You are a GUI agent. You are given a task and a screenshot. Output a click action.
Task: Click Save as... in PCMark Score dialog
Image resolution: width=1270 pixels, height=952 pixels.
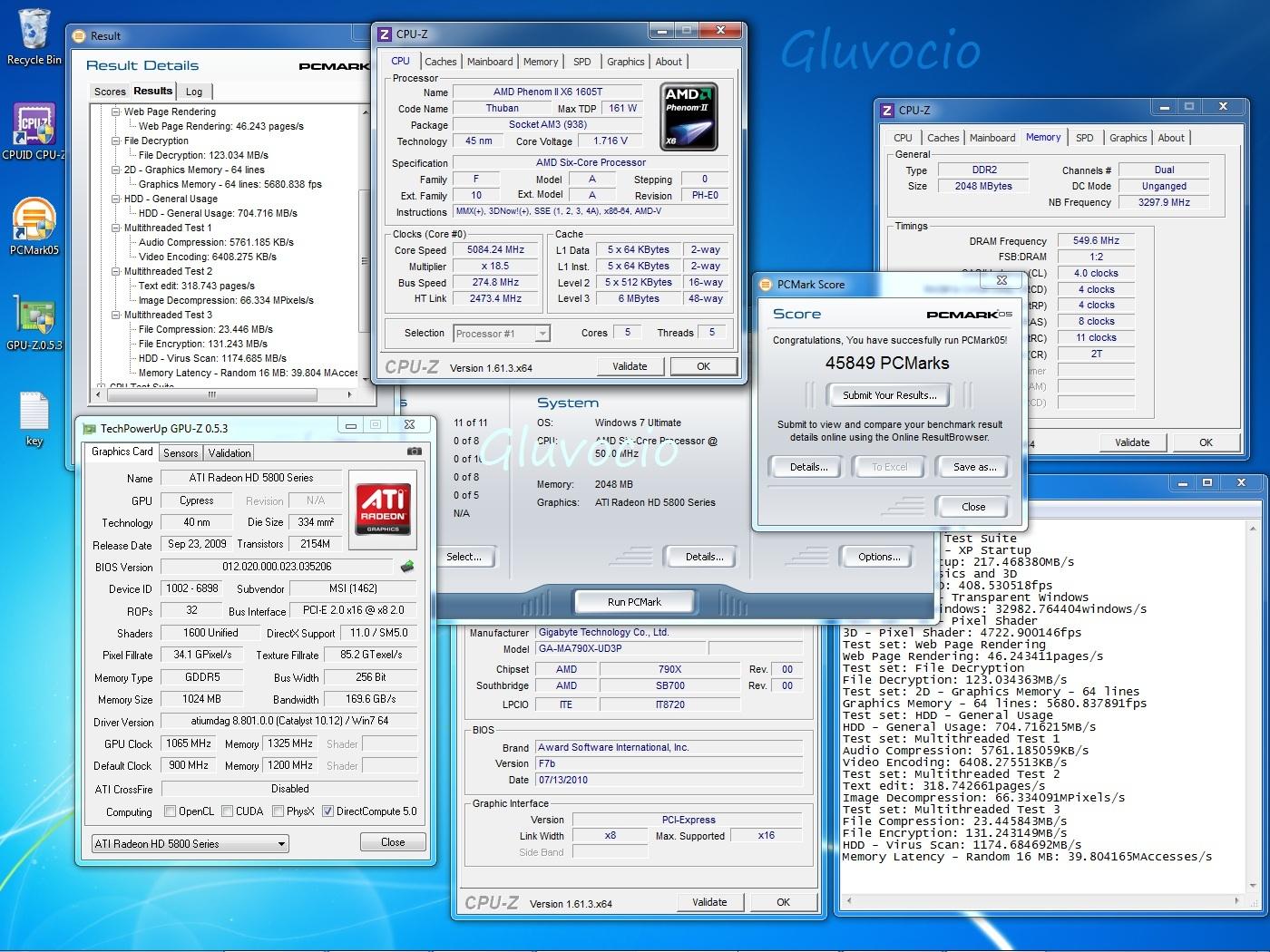pyautogui.click(x=975, y=467)
